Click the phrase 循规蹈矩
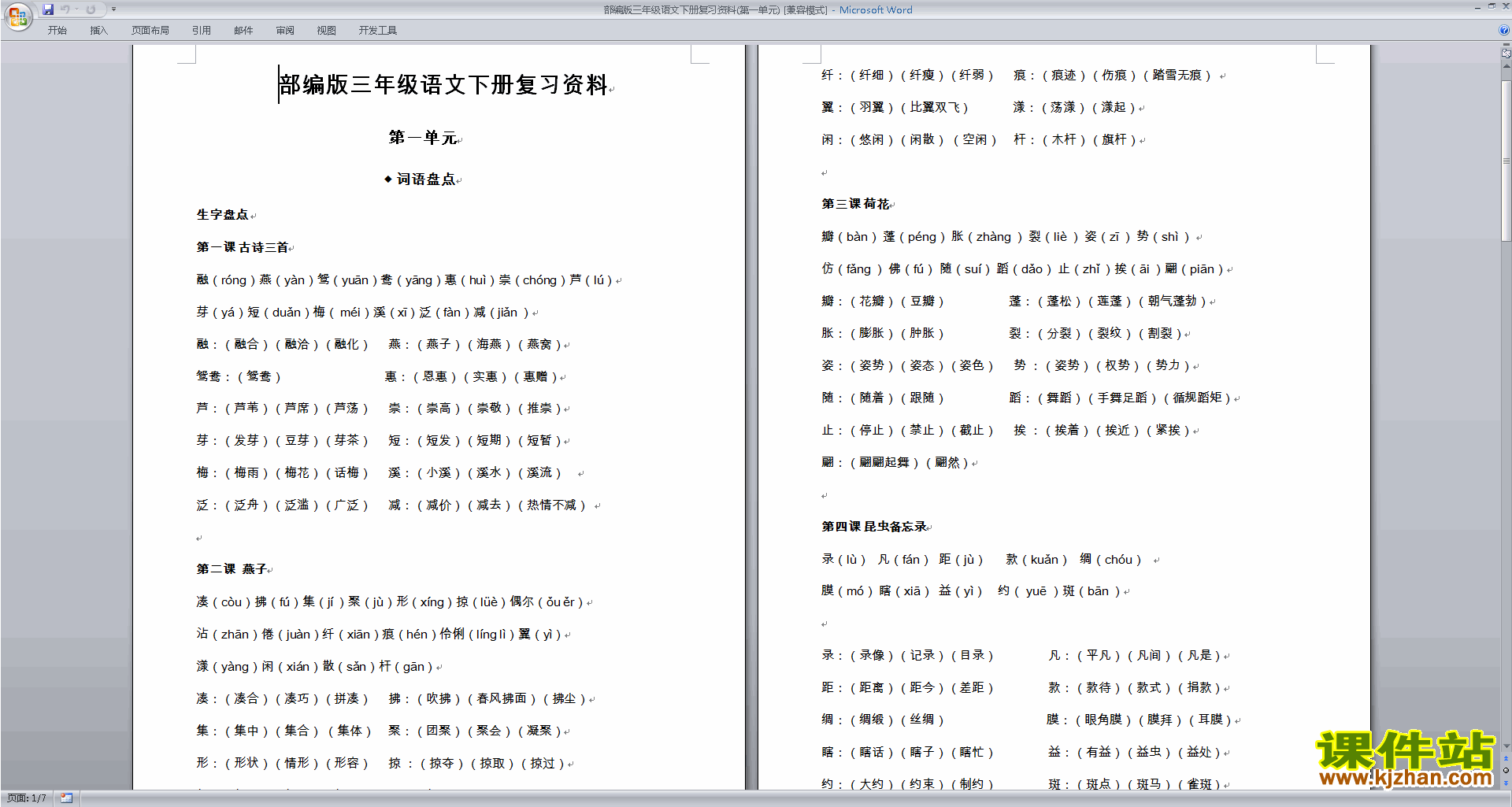Screen dimensions: 1512x807 tap(1198, 398)
